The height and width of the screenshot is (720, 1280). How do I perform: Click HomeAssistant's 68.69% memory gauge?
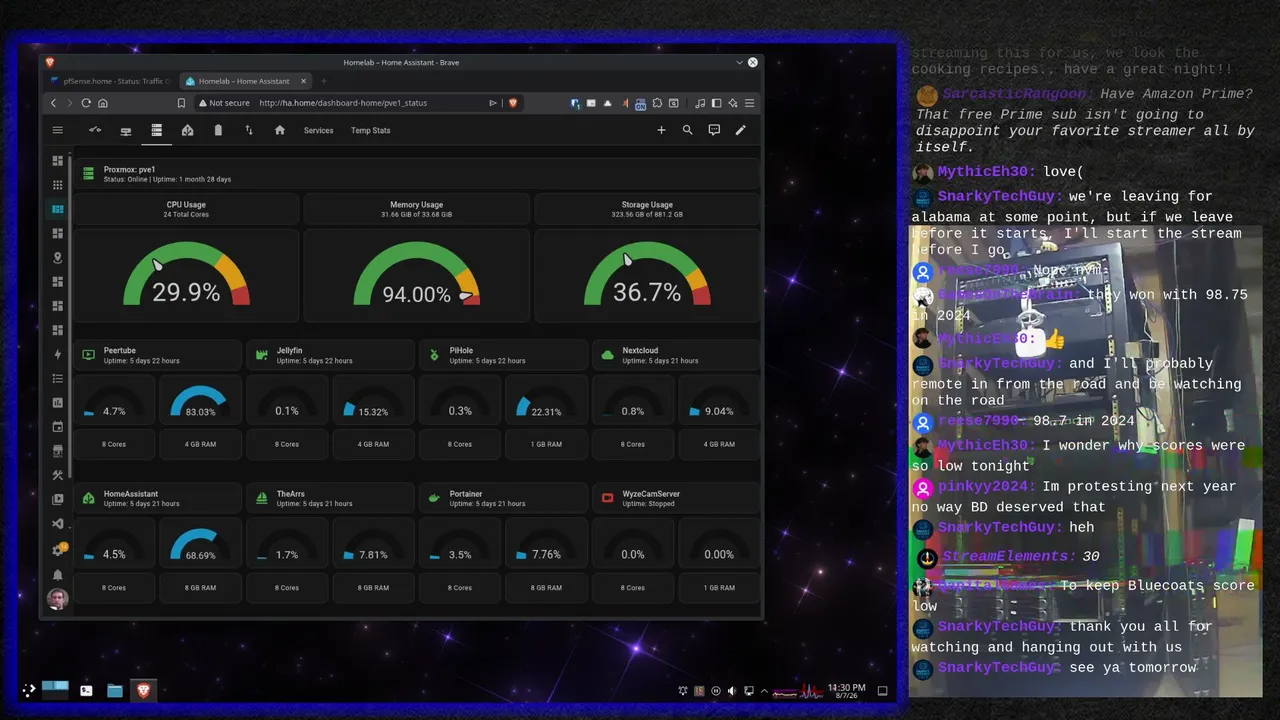tap(200, 544)
